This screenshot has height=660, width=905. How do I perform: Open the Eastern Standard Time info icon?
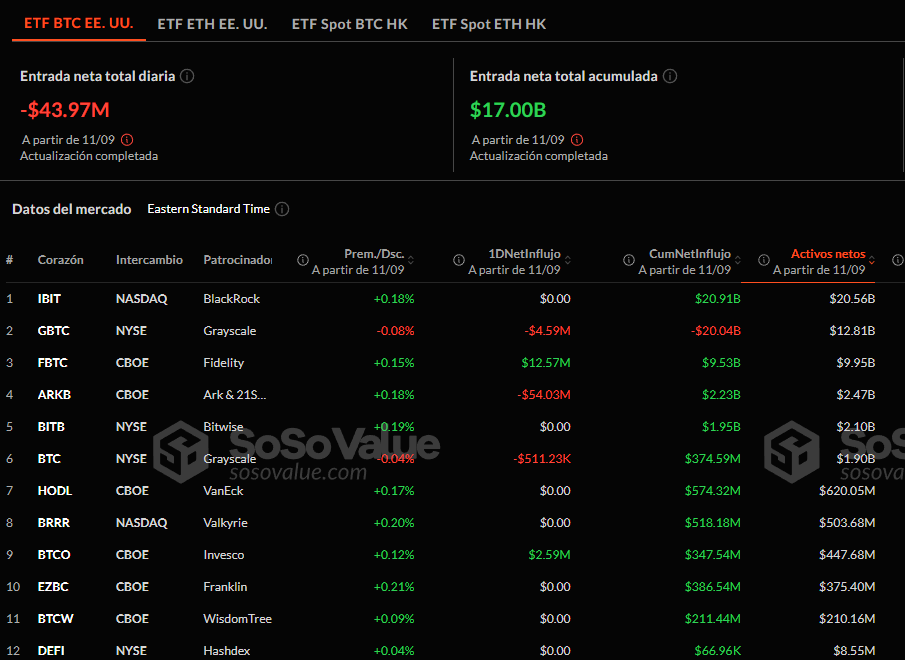coord(282,209)
